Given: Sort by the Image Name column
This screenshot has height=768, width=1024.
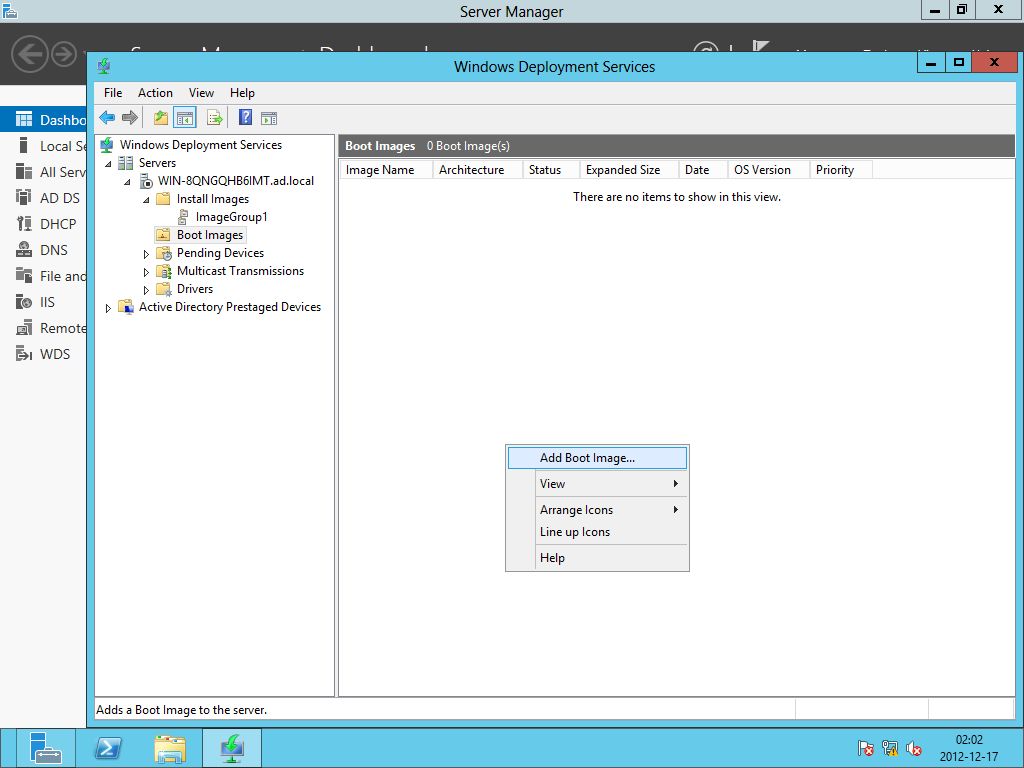Looking at the screenshot, I should click(386, 170).
